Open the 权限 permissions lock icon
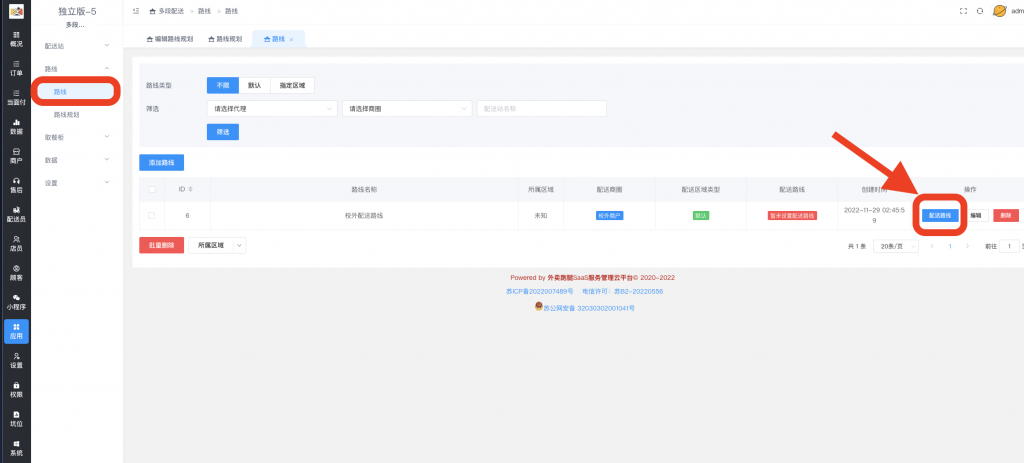This screenshot has width=1024, height=463. pyautogui.click(x=16, y=389)
